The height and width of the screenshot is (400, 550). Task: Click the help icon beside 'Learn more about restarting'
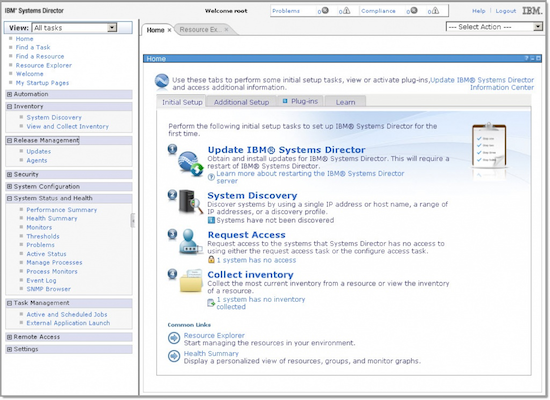[x=211, y=177]
